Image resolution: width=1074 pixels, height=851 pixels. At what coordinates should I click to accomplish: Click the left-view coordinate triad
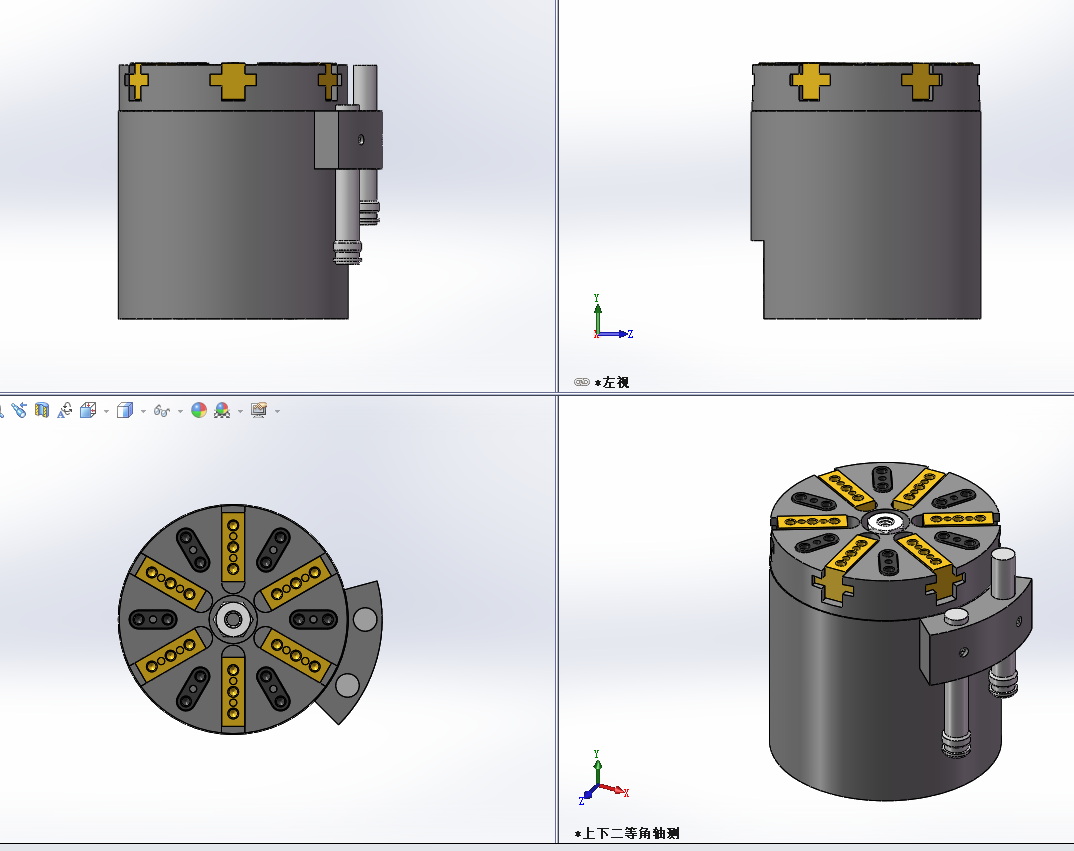click(612, 317)
